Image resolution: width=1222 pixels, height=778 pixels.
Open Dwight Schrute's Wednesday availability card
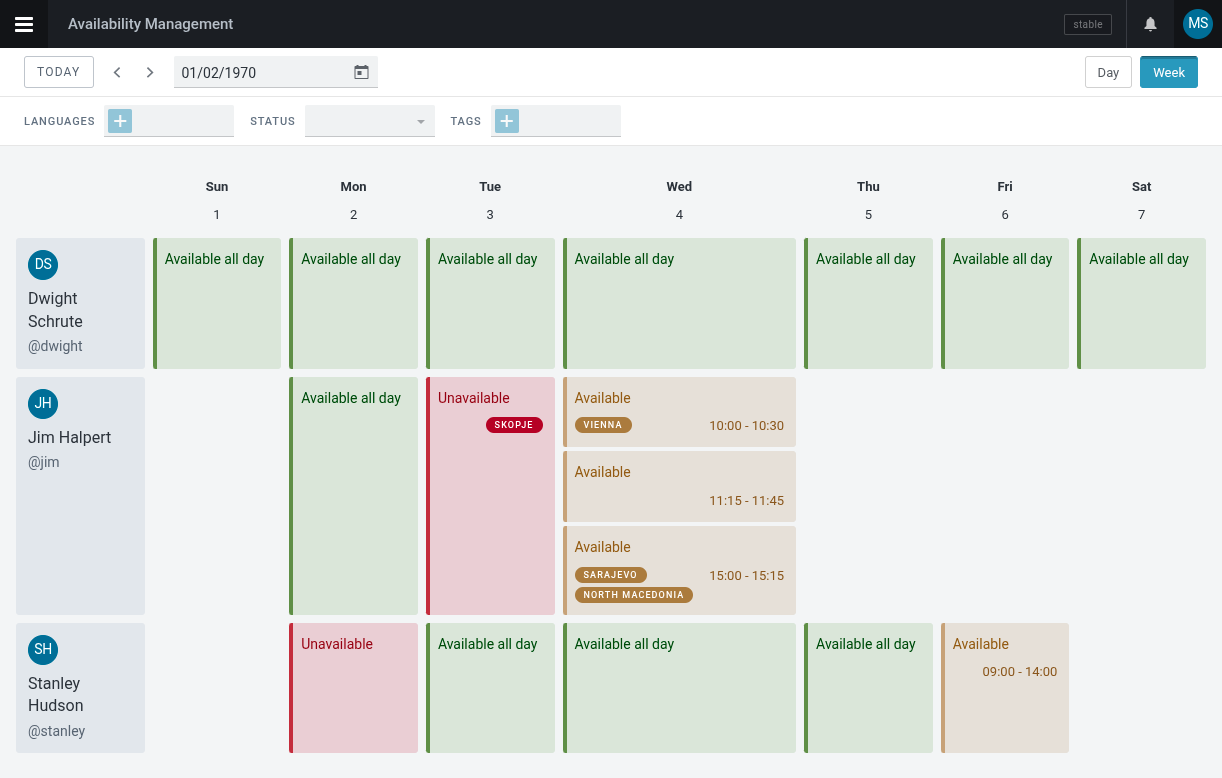[x=679, y=303]
